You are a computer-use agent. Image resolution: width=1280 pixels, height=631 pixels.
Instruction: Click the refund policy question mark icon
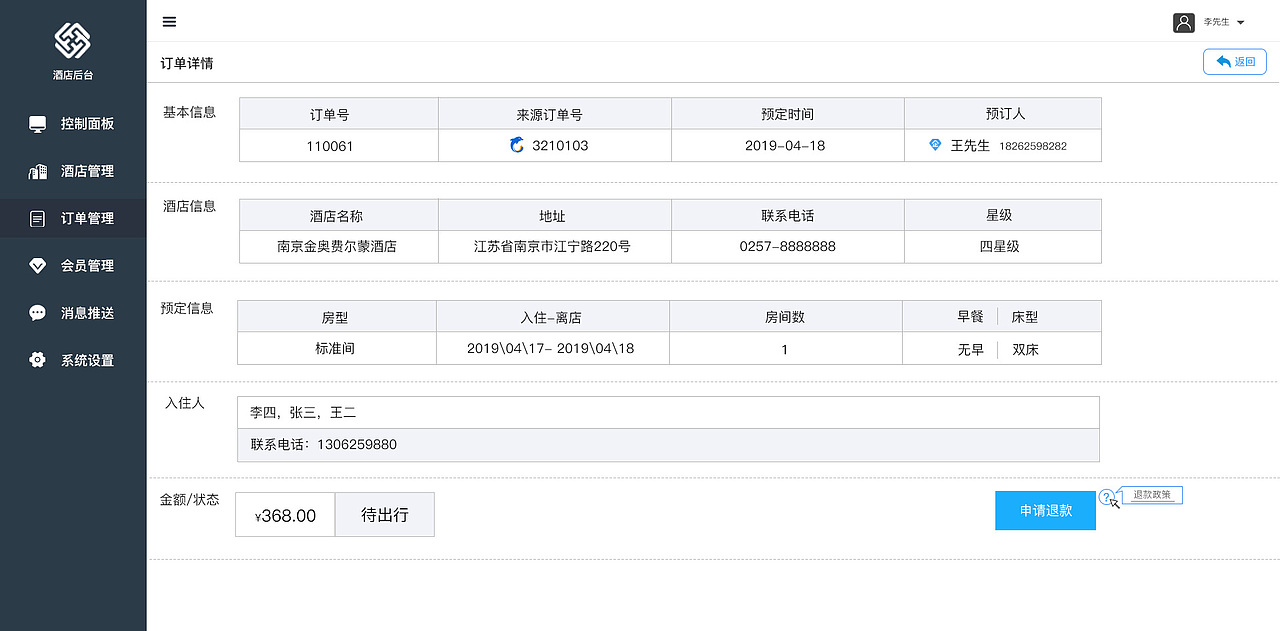pos(1106,496)
